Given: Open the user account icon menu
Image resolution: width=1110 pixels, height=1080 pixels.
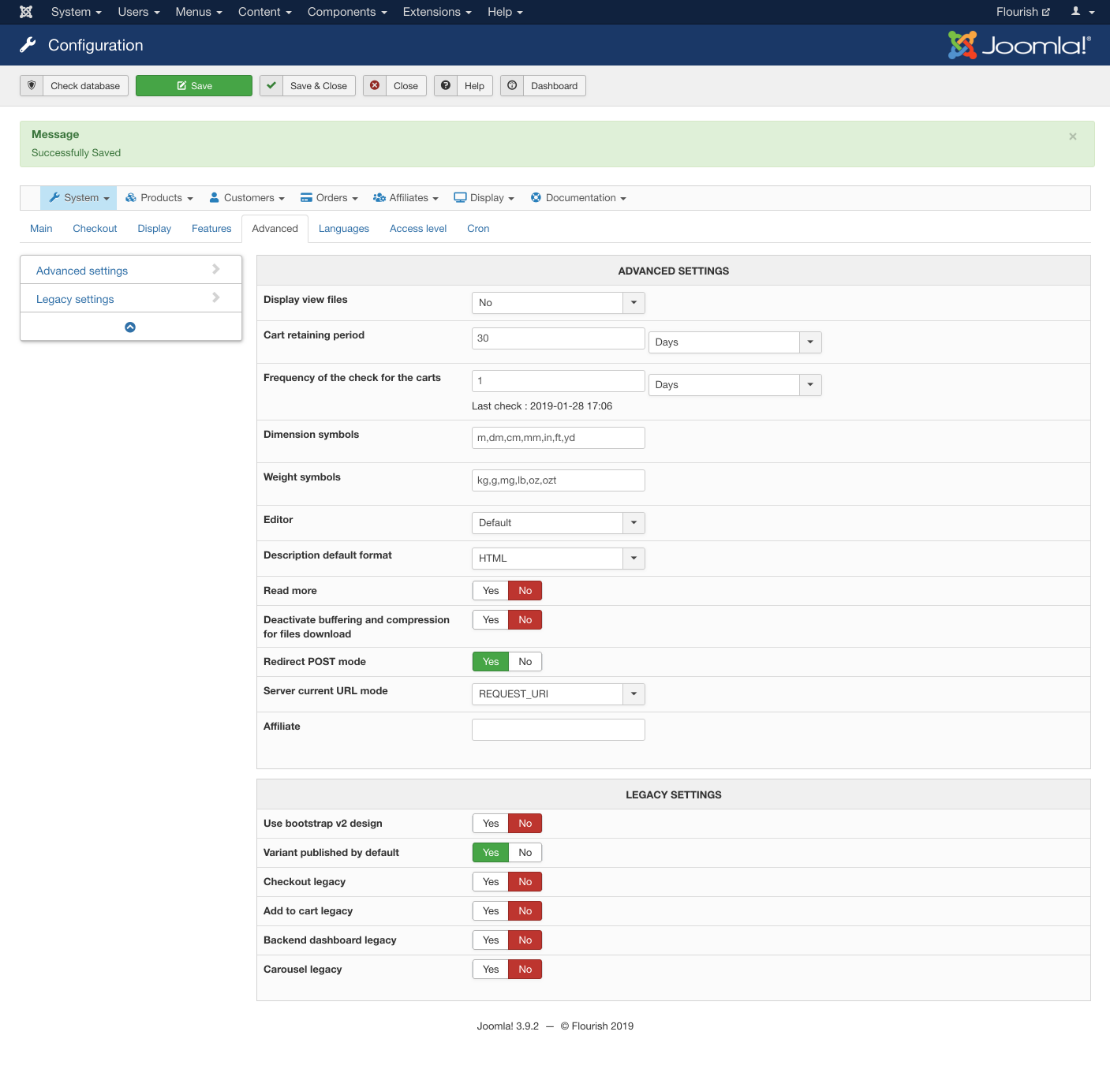Looking at the screenshot, I should (x=1081, y=12).
